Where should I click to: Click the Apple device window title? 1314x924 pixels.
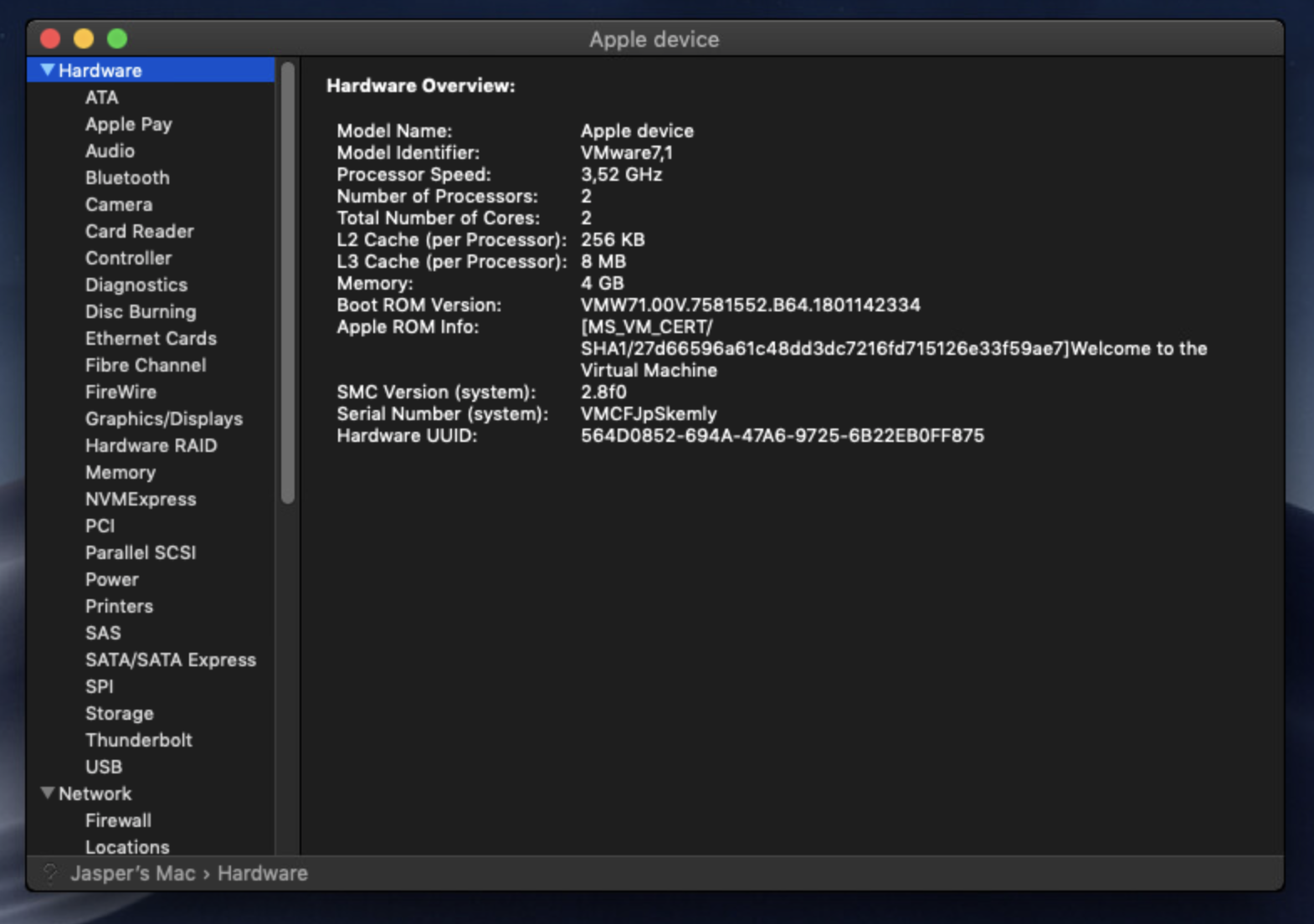654,39
